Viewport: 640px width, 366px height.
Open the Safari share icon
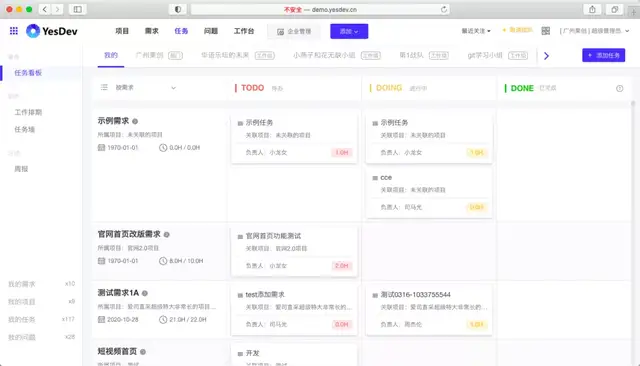pyautogui.click(x=592, y=9)
